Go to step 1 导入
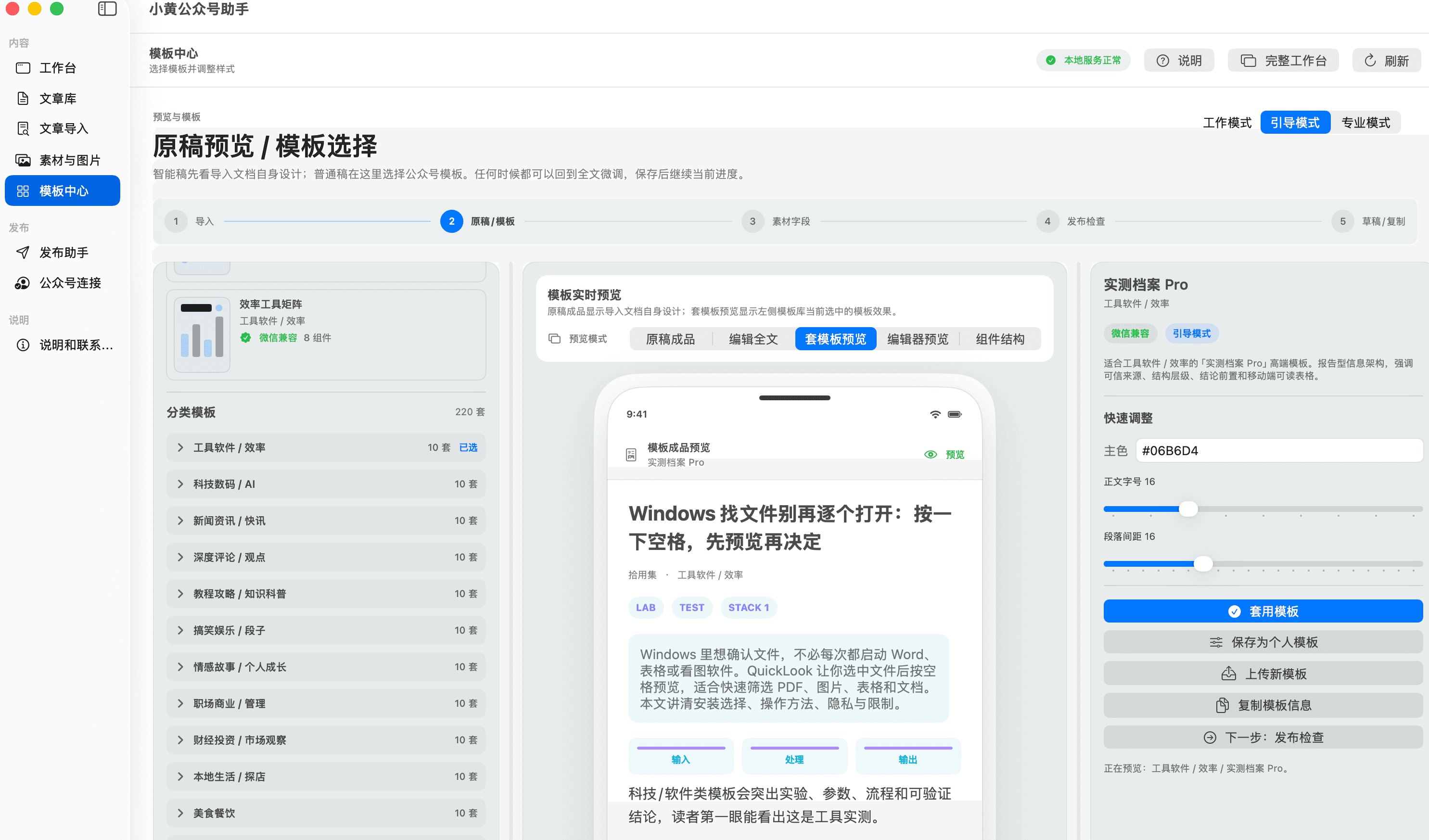The height and width of the screenshot is (840, 1429). tap(190, 221)
